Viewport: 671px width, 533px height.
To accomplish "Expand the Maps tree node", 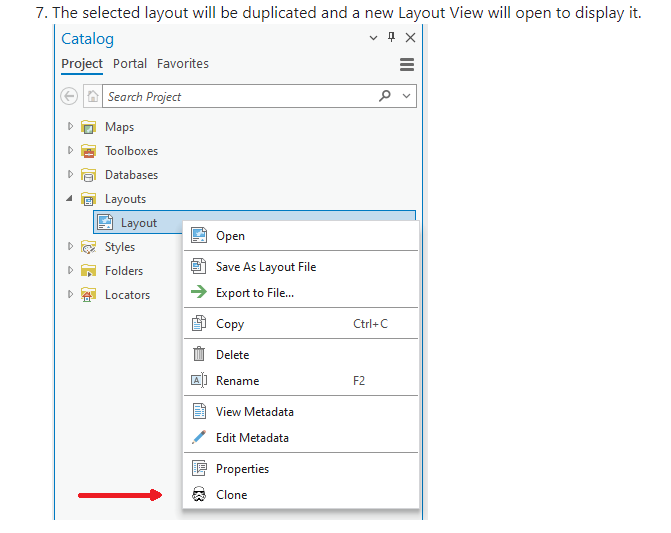I will click(70, 127).
